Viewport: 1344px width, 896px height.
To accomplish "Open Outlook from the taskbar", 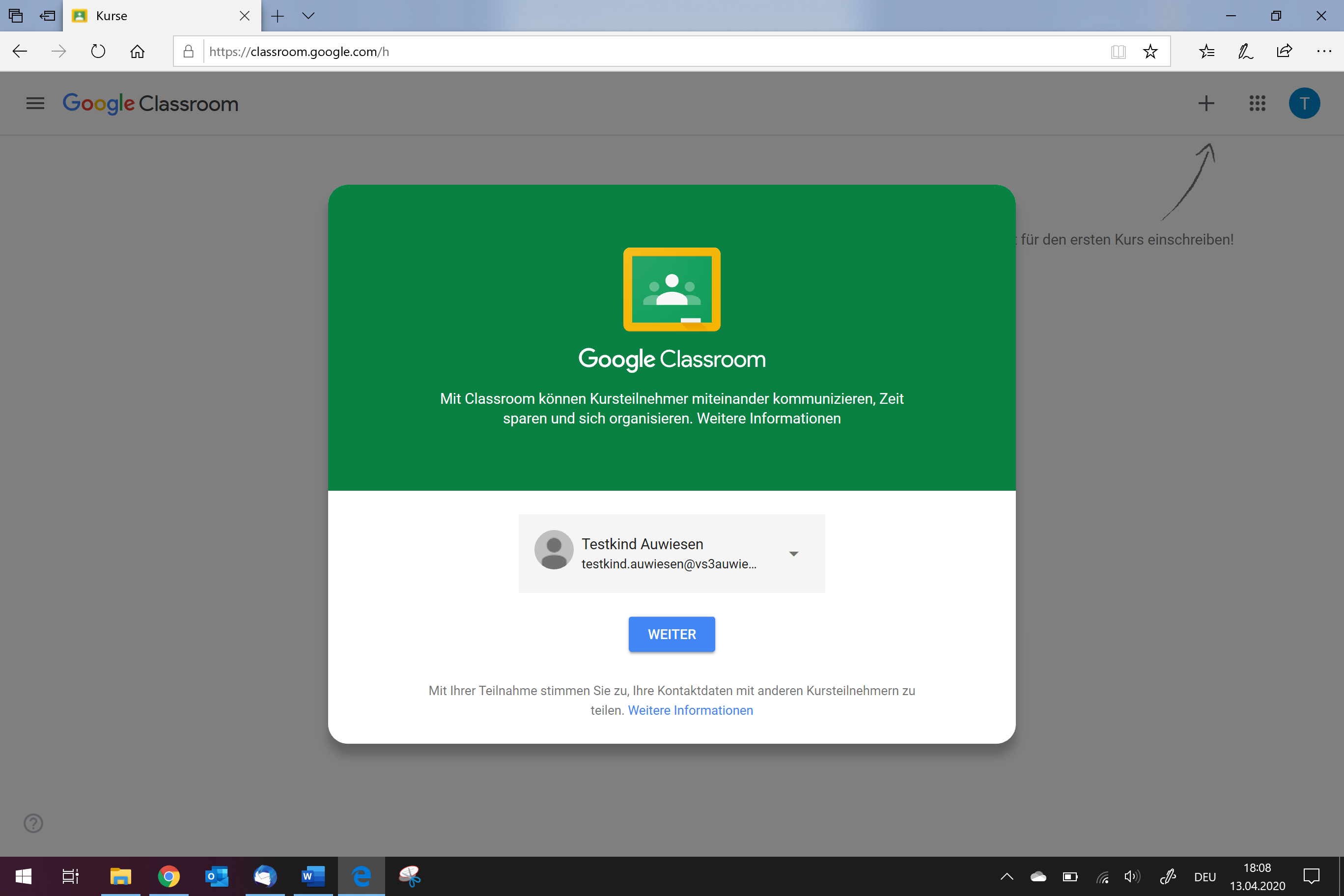I will [217, 876].
